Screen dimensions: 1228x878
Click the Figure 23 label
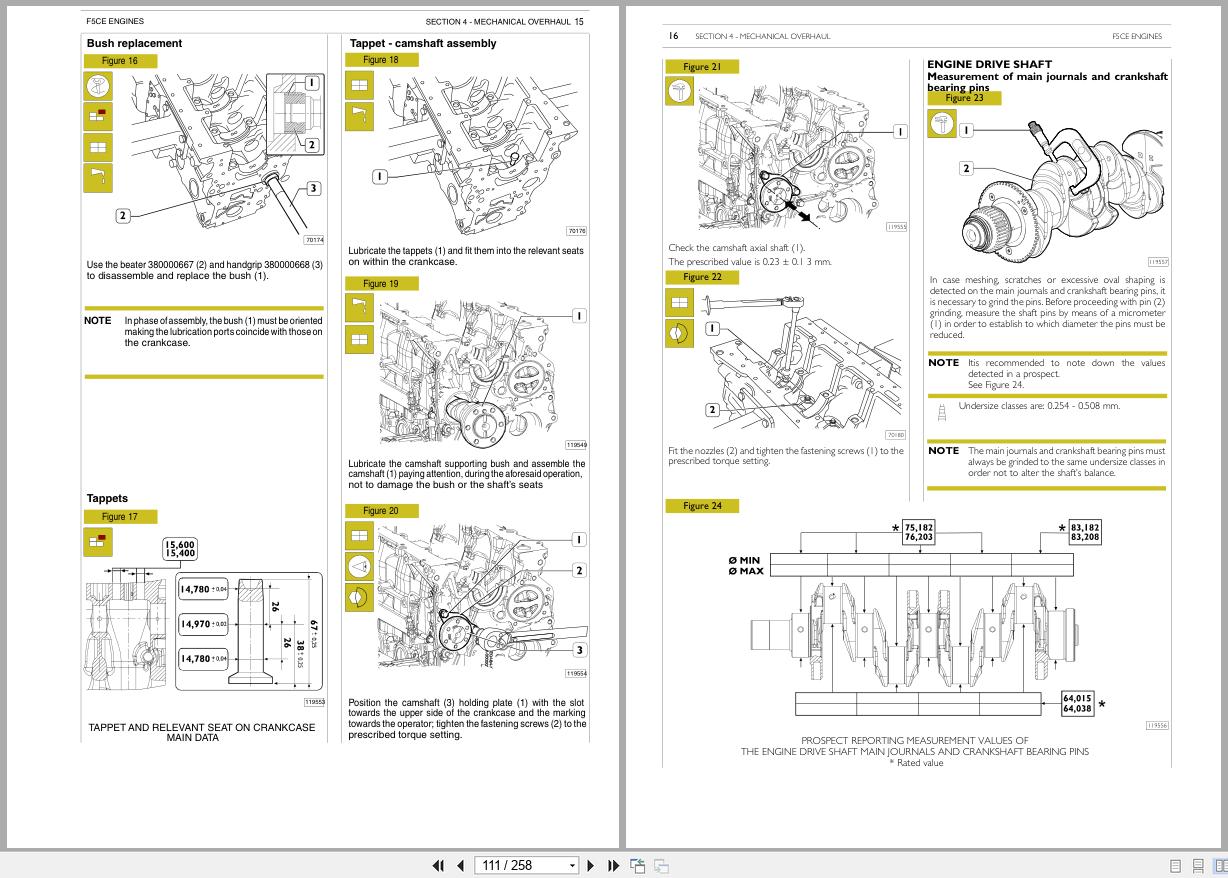pyautogui.click(x=964, y=98)
